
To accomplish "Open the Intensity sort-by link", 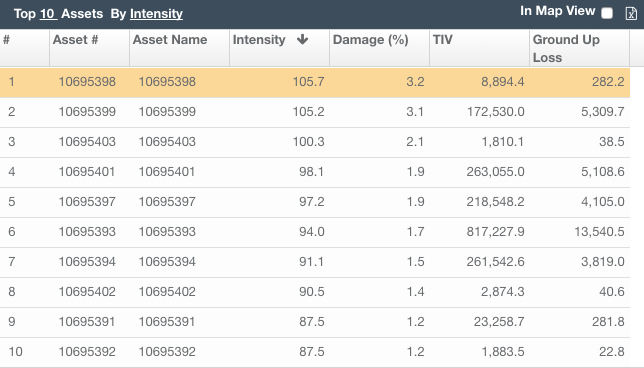I will pyautogui.click(x=156, y=14).
